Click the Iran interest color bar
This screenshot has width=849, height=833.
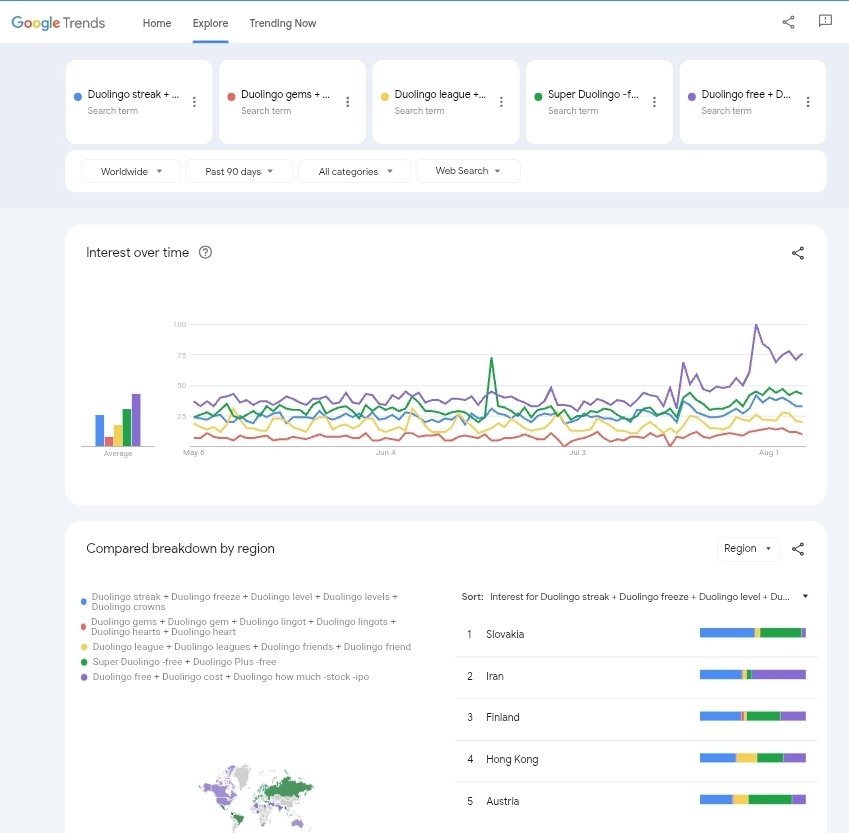click(753, 674)
